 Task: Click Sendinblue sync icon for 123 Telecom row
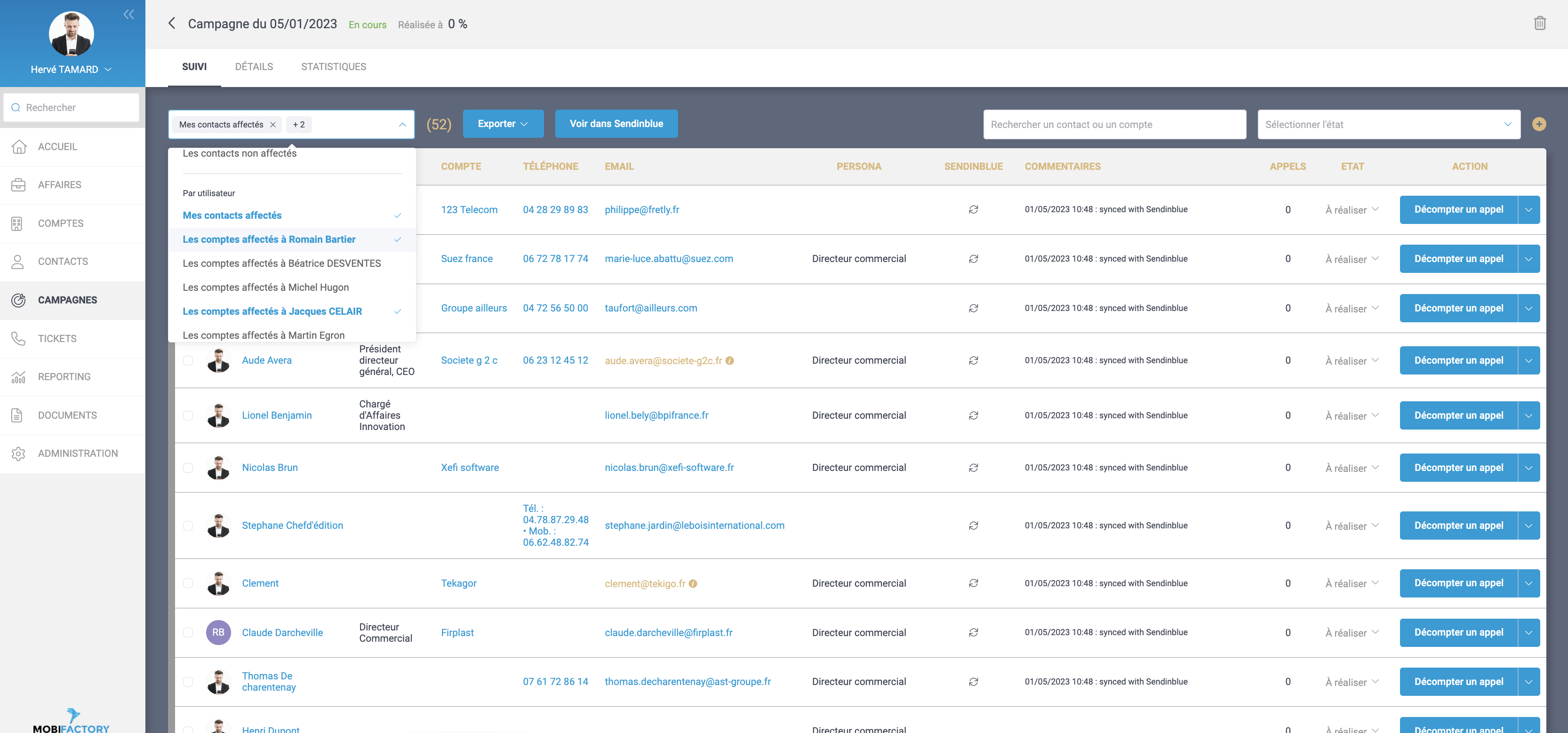(973, 209)
